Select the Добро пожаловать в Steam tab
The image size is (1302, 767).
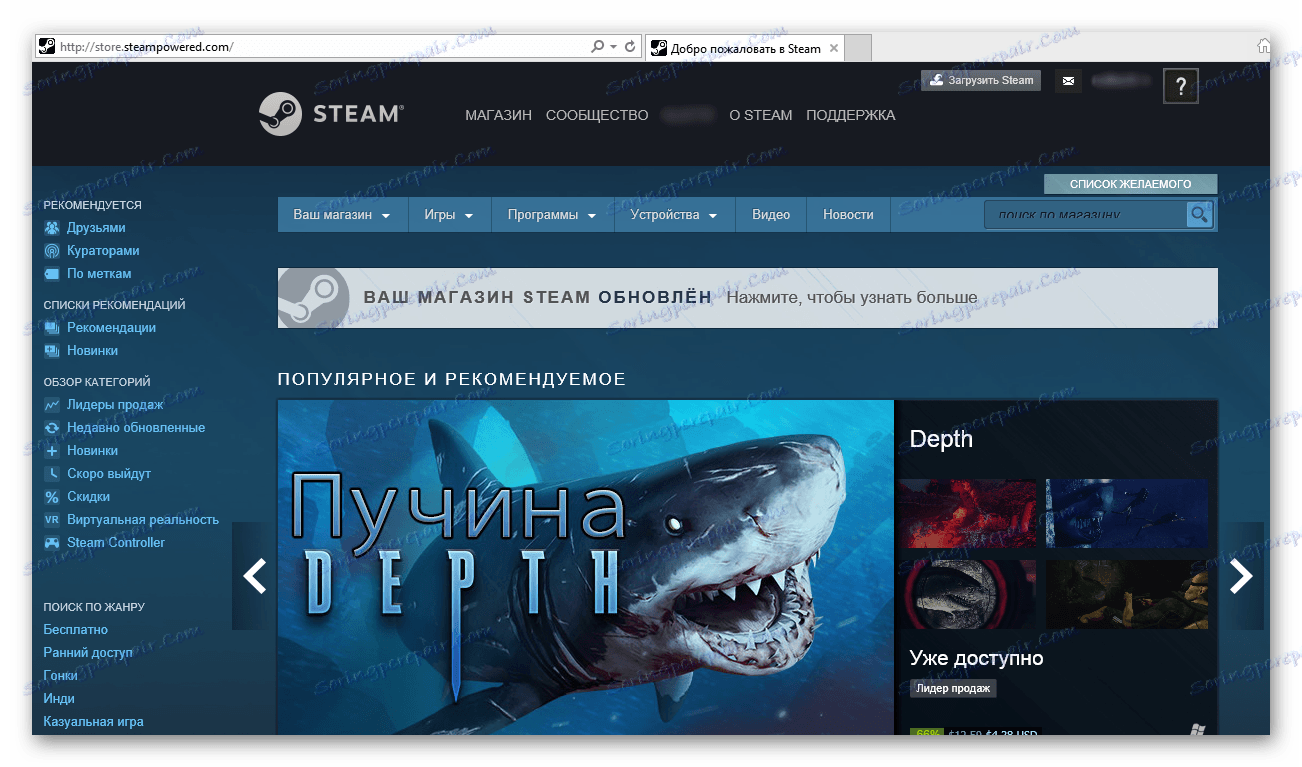pyautogui.click(x=745, y=48)
